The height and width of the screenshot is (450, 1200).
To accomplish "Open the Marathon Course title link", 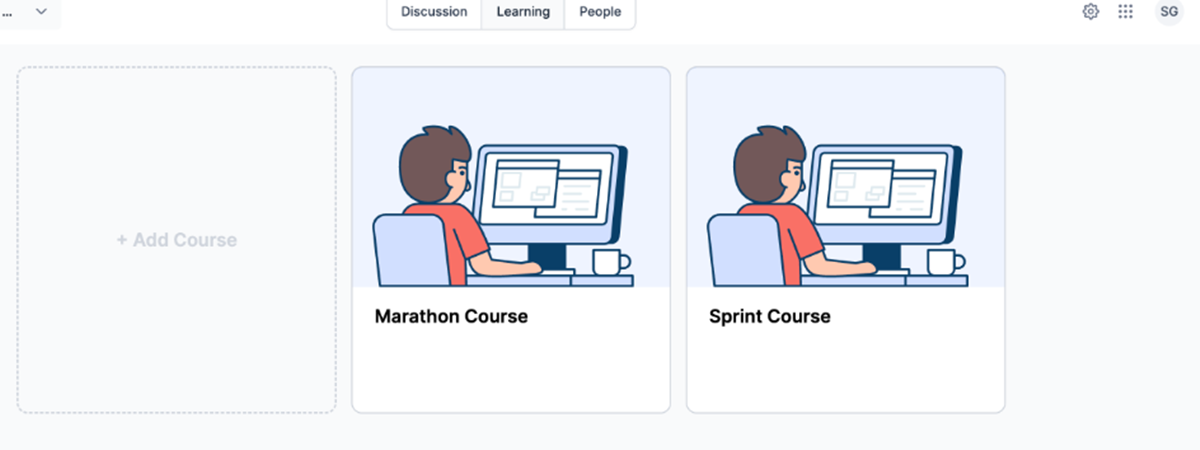I will [451, 316].
